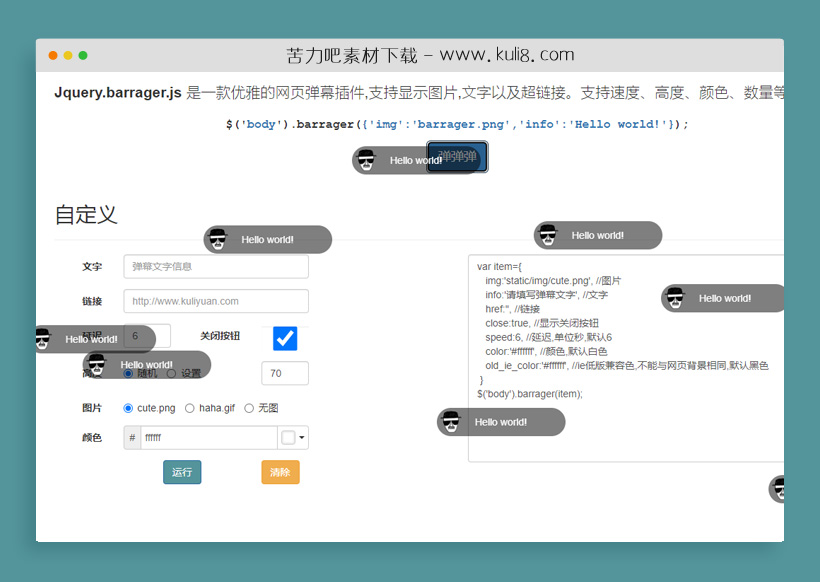Click the avatar on the bullet at the left screen edge
820x582 pixels.
click(x=42, y=339)
